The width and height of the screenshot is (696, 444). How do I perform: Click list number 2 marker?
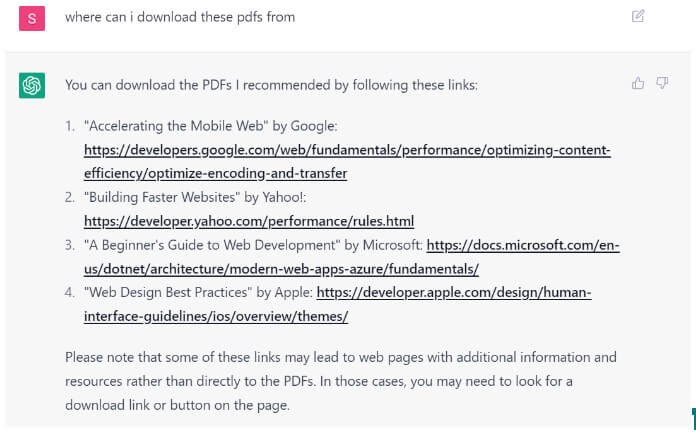pyautogui.click(x=70, y=198)
